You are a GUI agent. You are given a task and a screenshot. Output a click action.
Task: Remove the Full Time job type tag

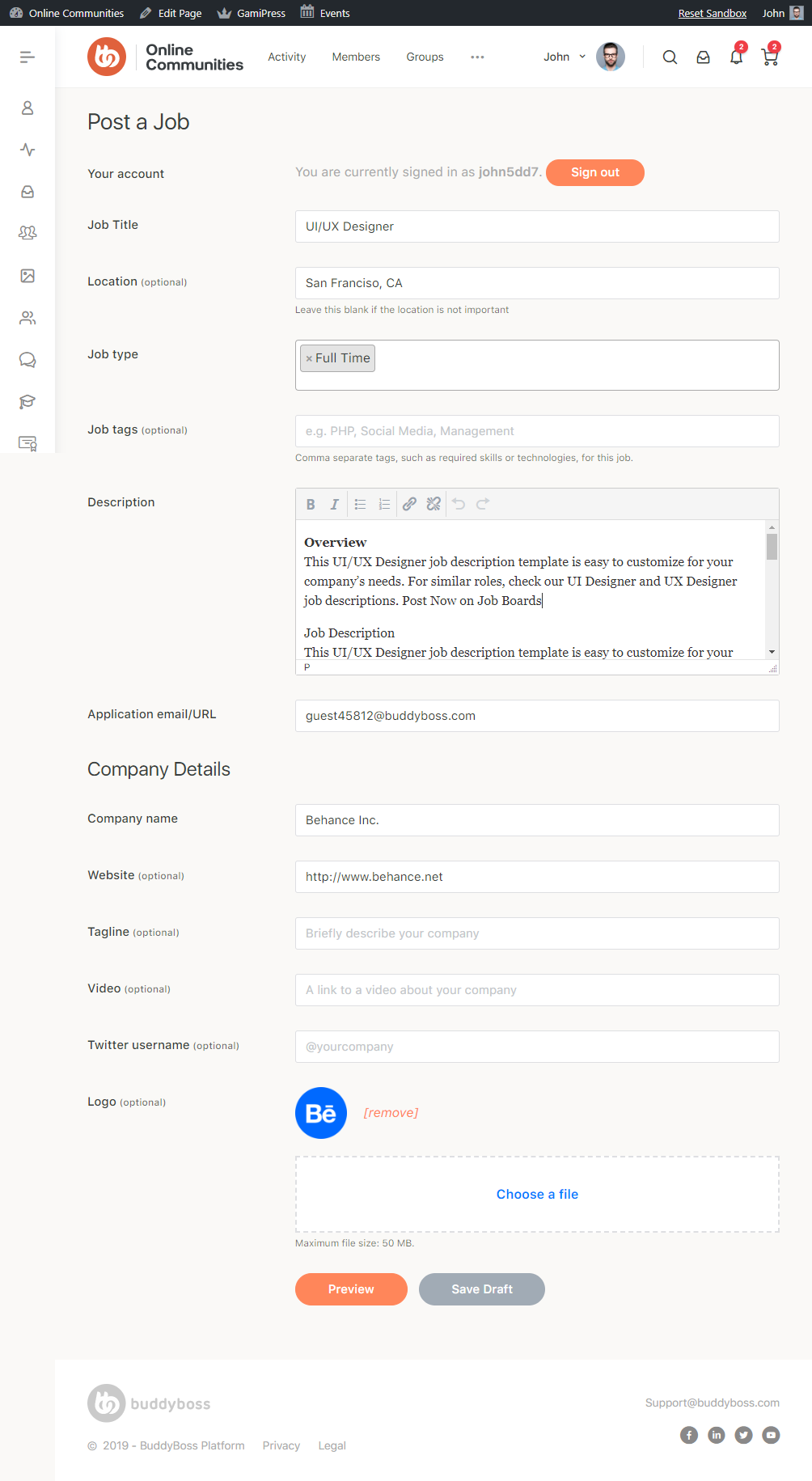click(x=309, y=358)
